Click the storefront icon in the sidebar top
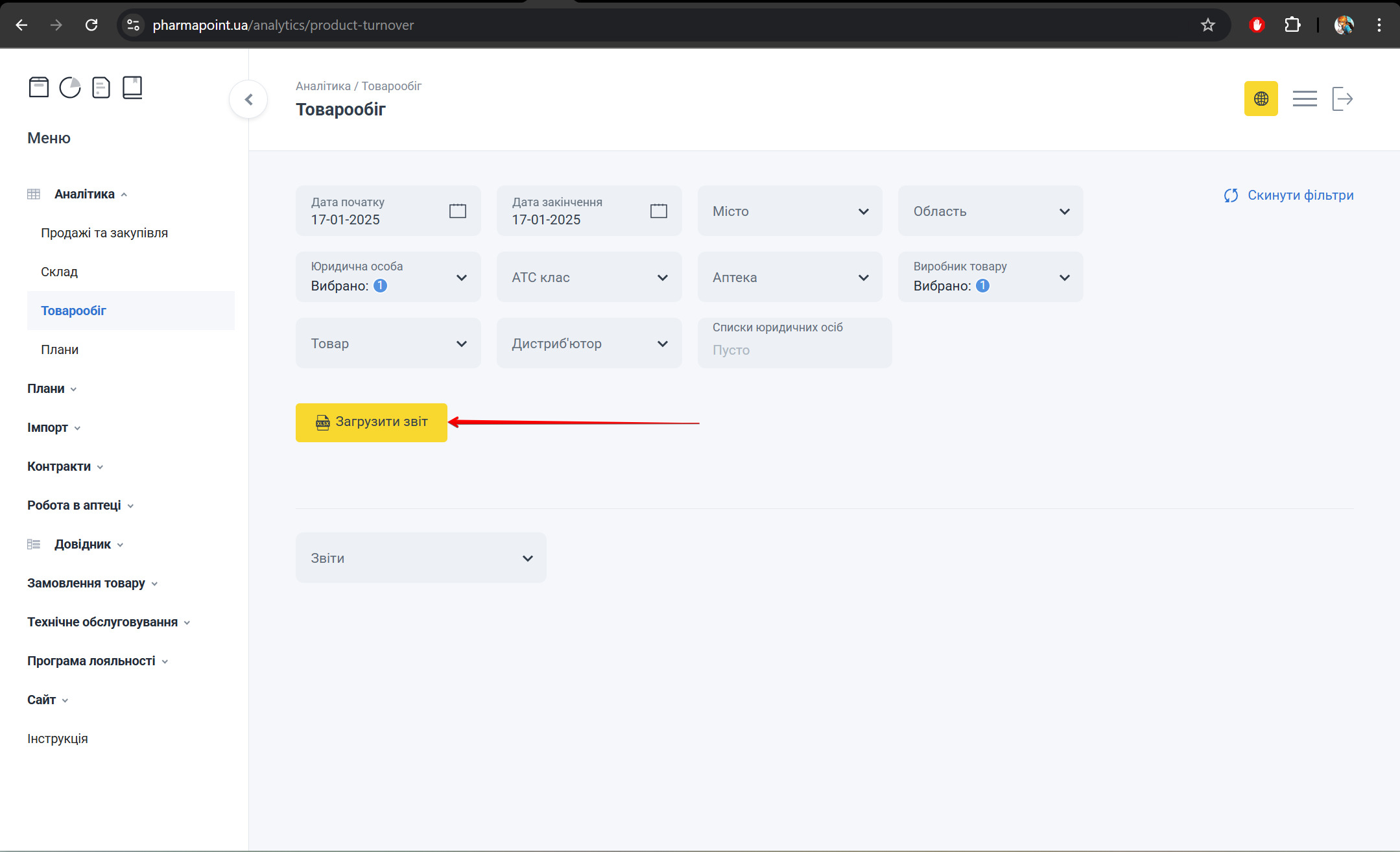 39,87
